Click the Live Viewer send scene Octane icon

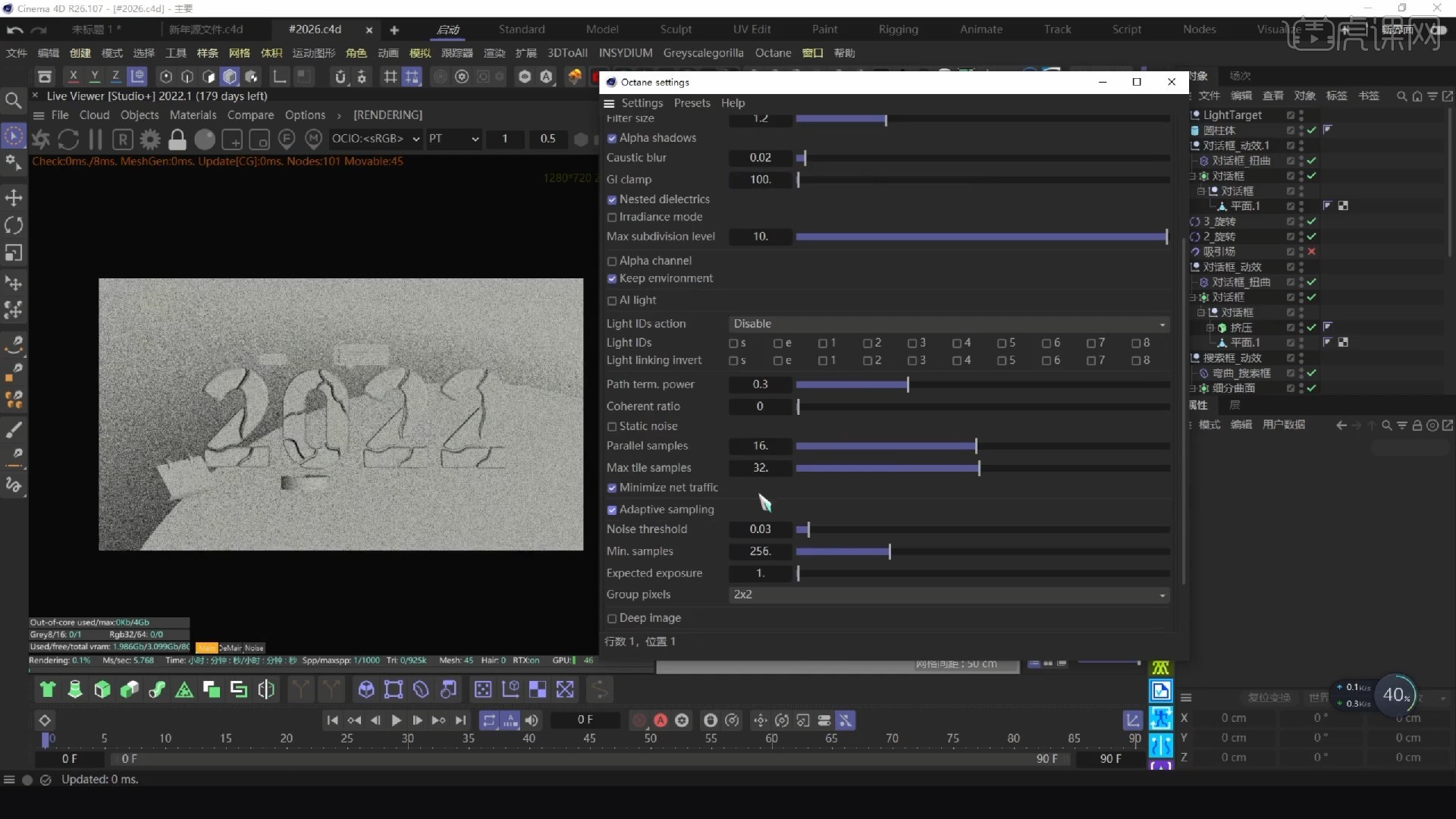pos(41,140)
